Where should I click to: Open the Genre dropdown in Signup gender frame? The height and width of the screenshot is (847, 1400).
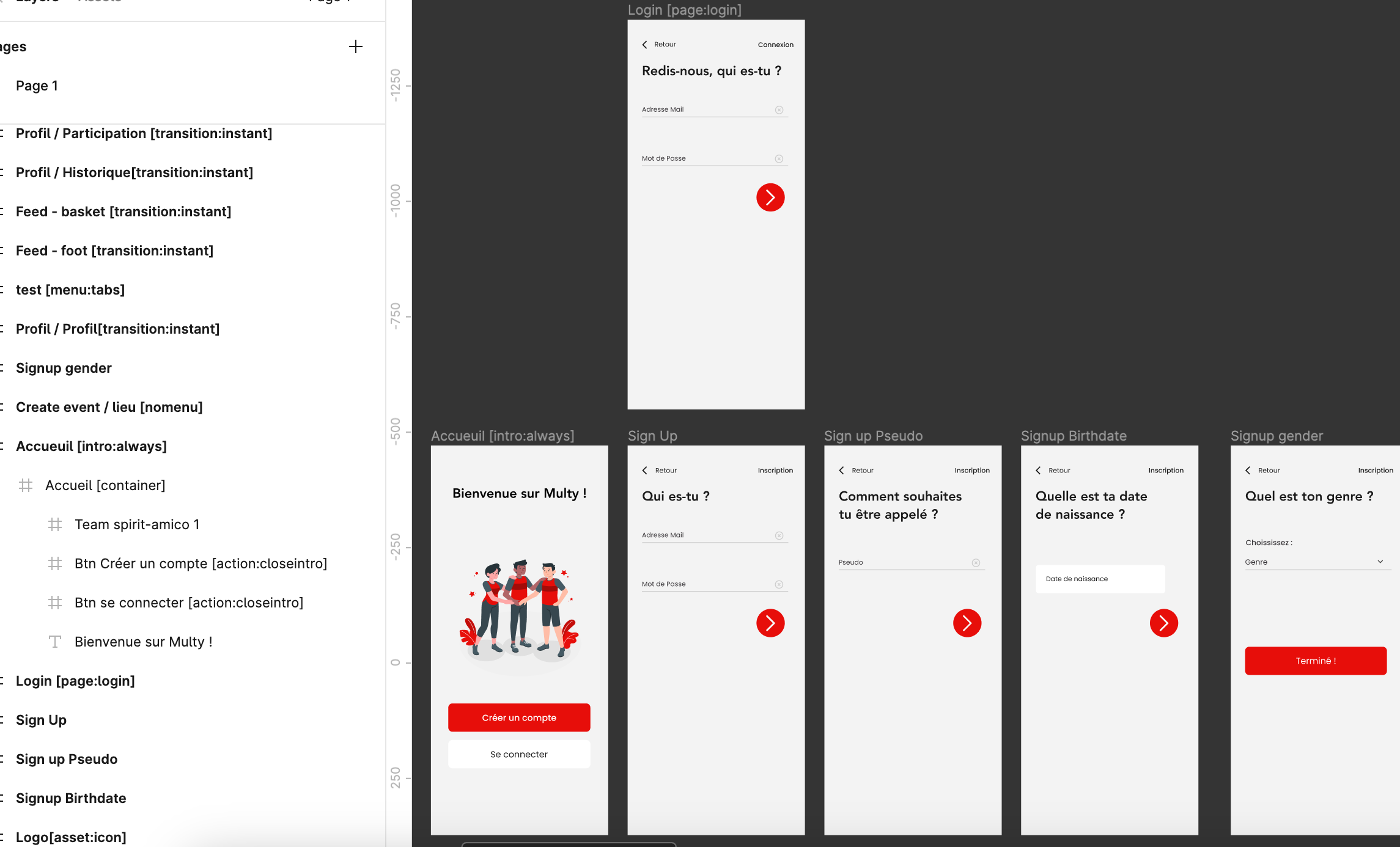click(x=1318, y=562)
